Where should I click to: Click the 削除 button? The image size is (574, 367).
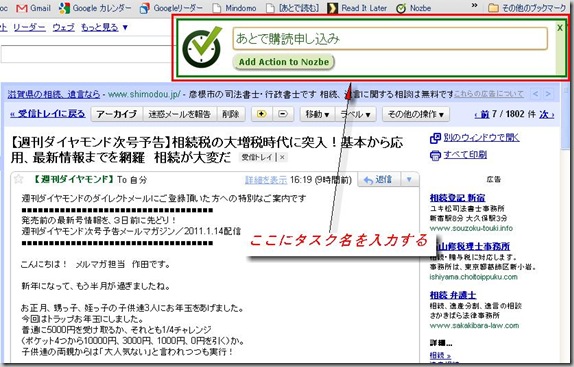(x=231, y=114)
